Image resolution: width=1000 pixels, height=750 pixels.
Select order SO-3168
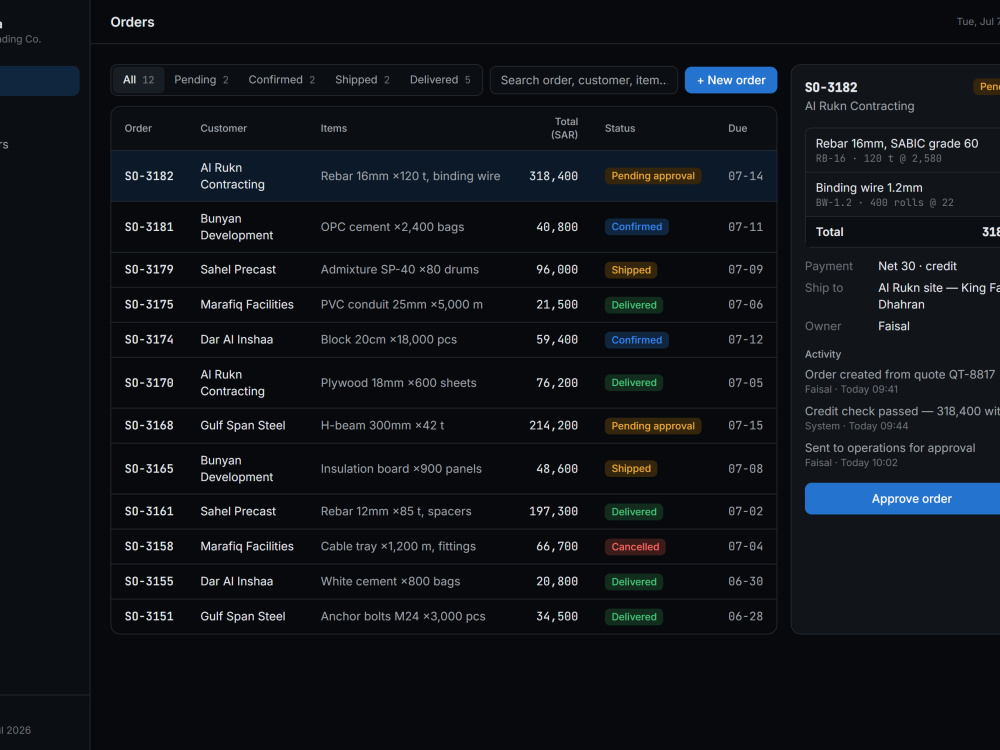tap(444, 425)
